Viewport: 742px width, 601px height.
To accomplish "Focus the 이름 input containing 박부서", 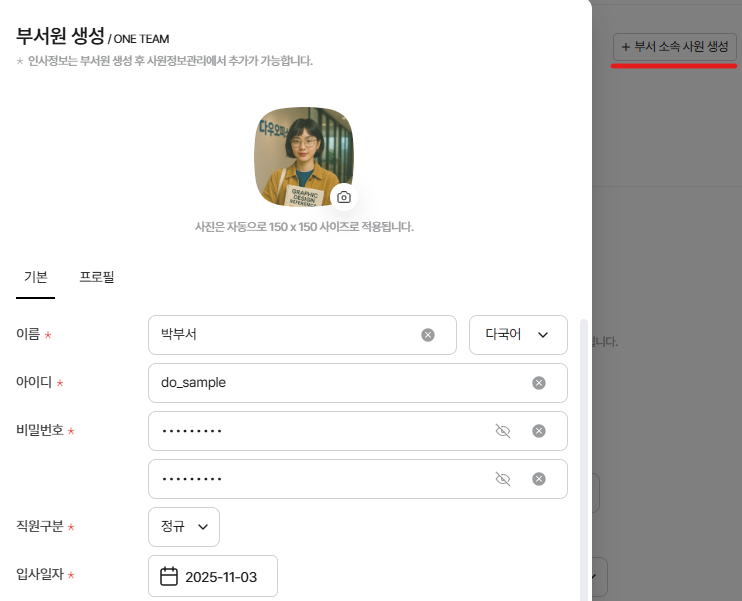I will [280, 335].
